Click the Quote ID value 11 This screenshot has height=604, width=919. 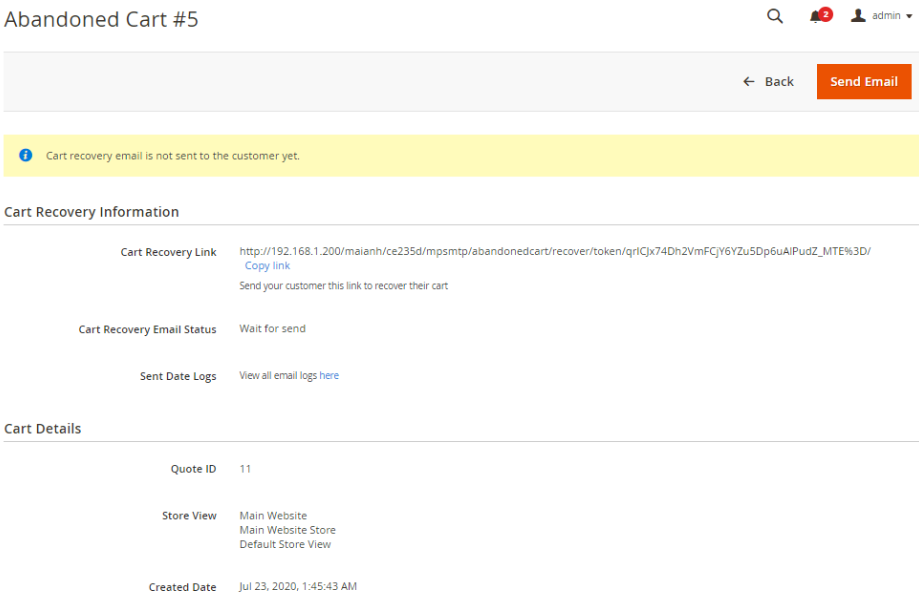tap(246, 468)
